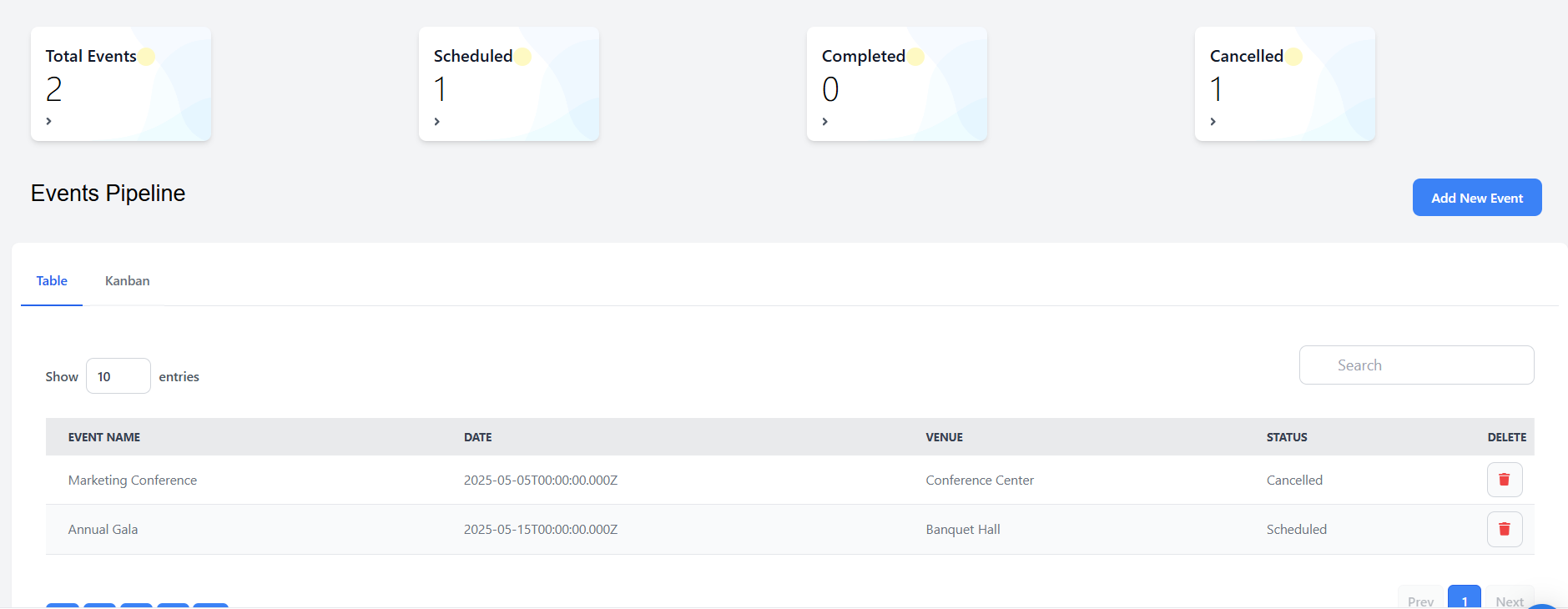Viewport: 1568px width, 609px height.
Task: Click the Total Events count of 2
Action: point(54,89)
